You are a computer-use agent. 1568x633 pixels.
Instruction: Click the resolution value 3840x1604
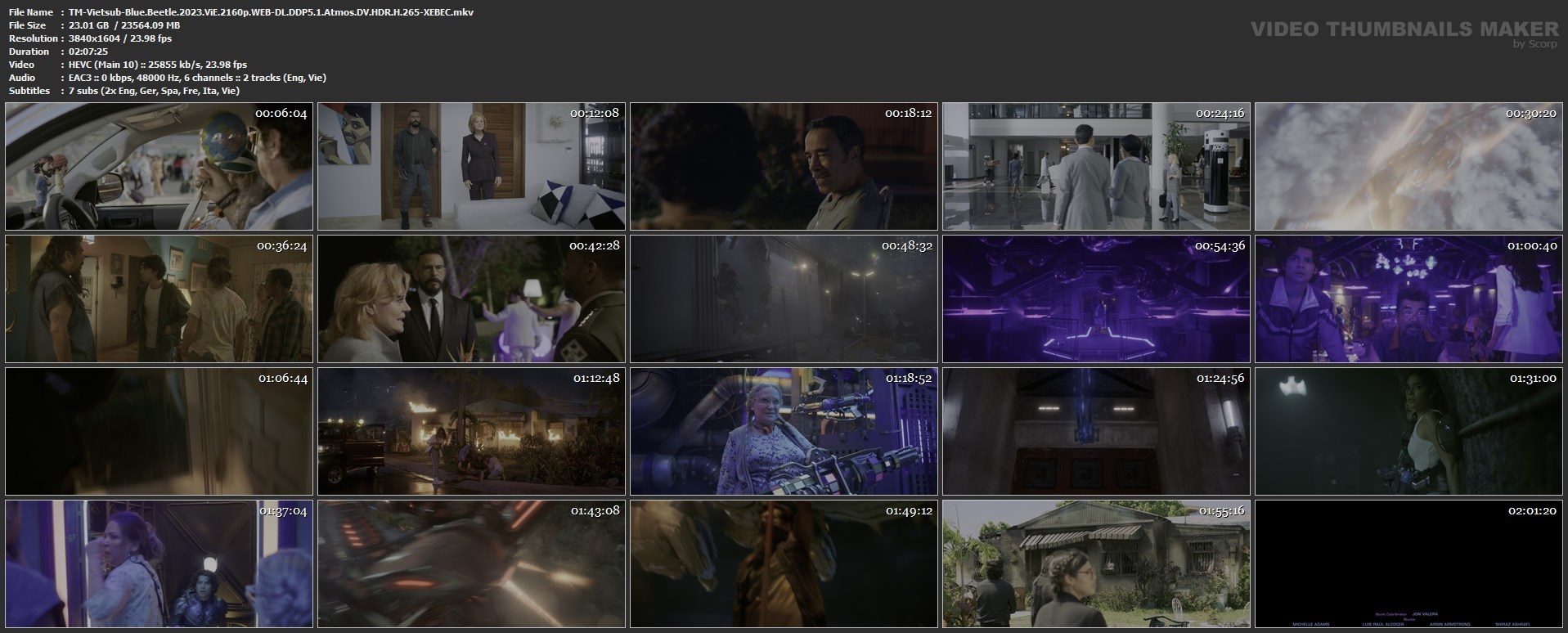(96, 38)
